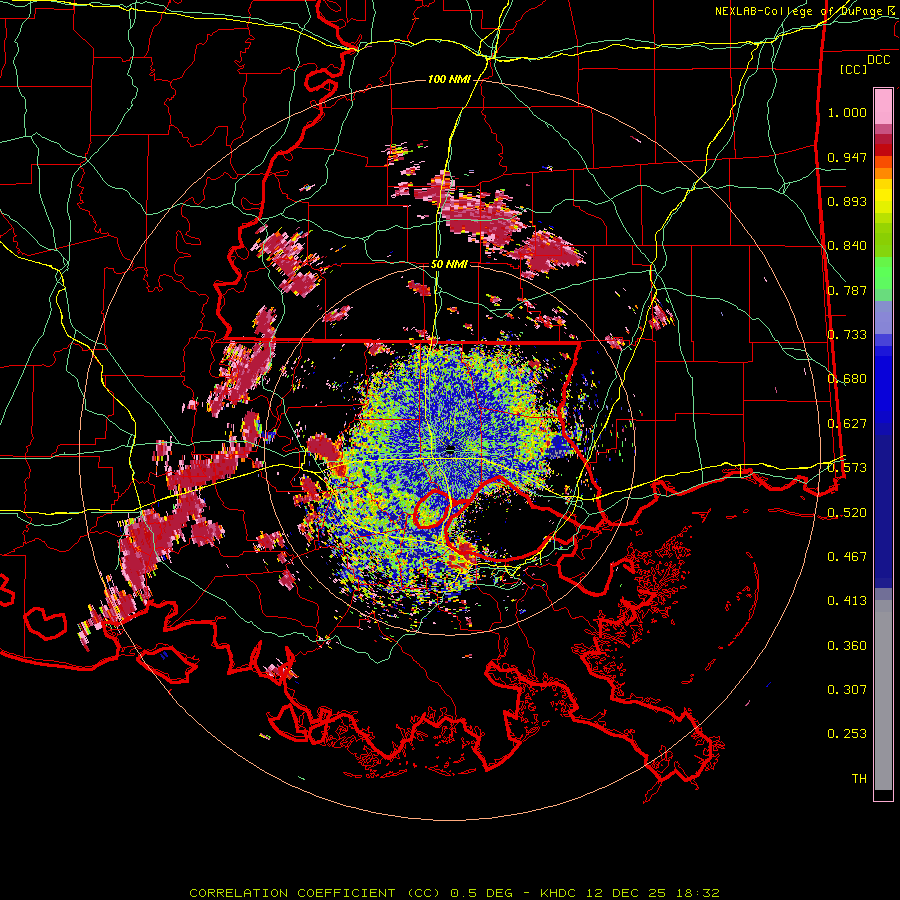Click the Correlation Coefficient product caption
Image resolution: width=900 pixels, height=900 pixels.
(x=453, y=893)
